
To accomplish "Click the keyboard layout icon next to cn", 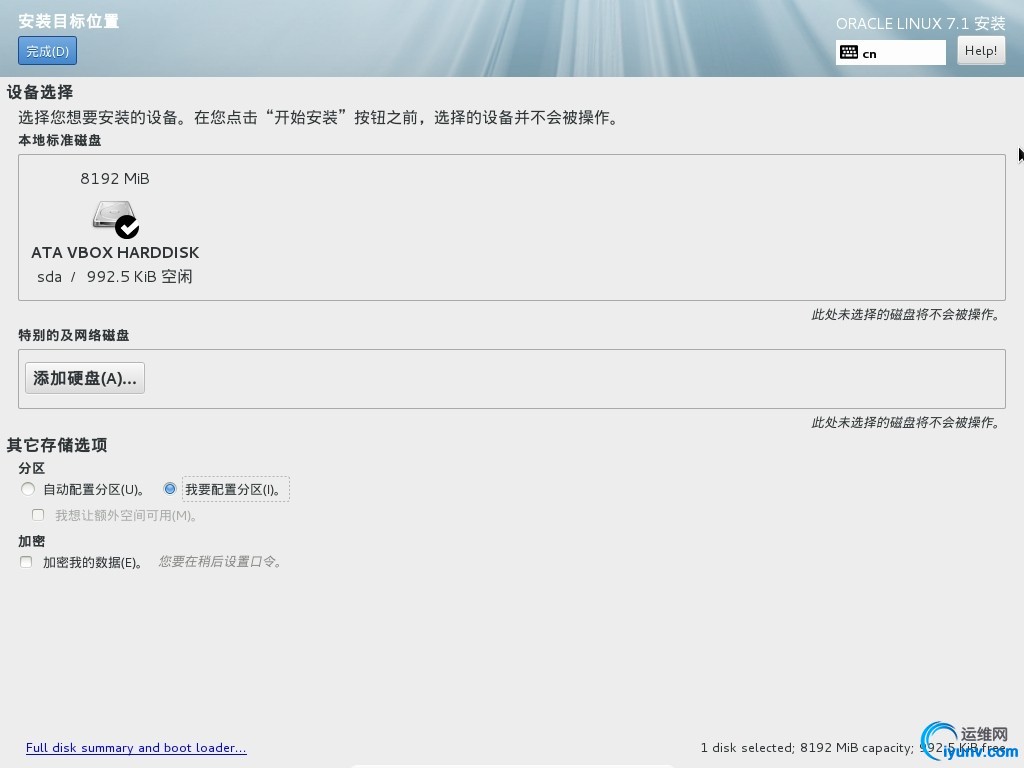I will coord(849,52).
